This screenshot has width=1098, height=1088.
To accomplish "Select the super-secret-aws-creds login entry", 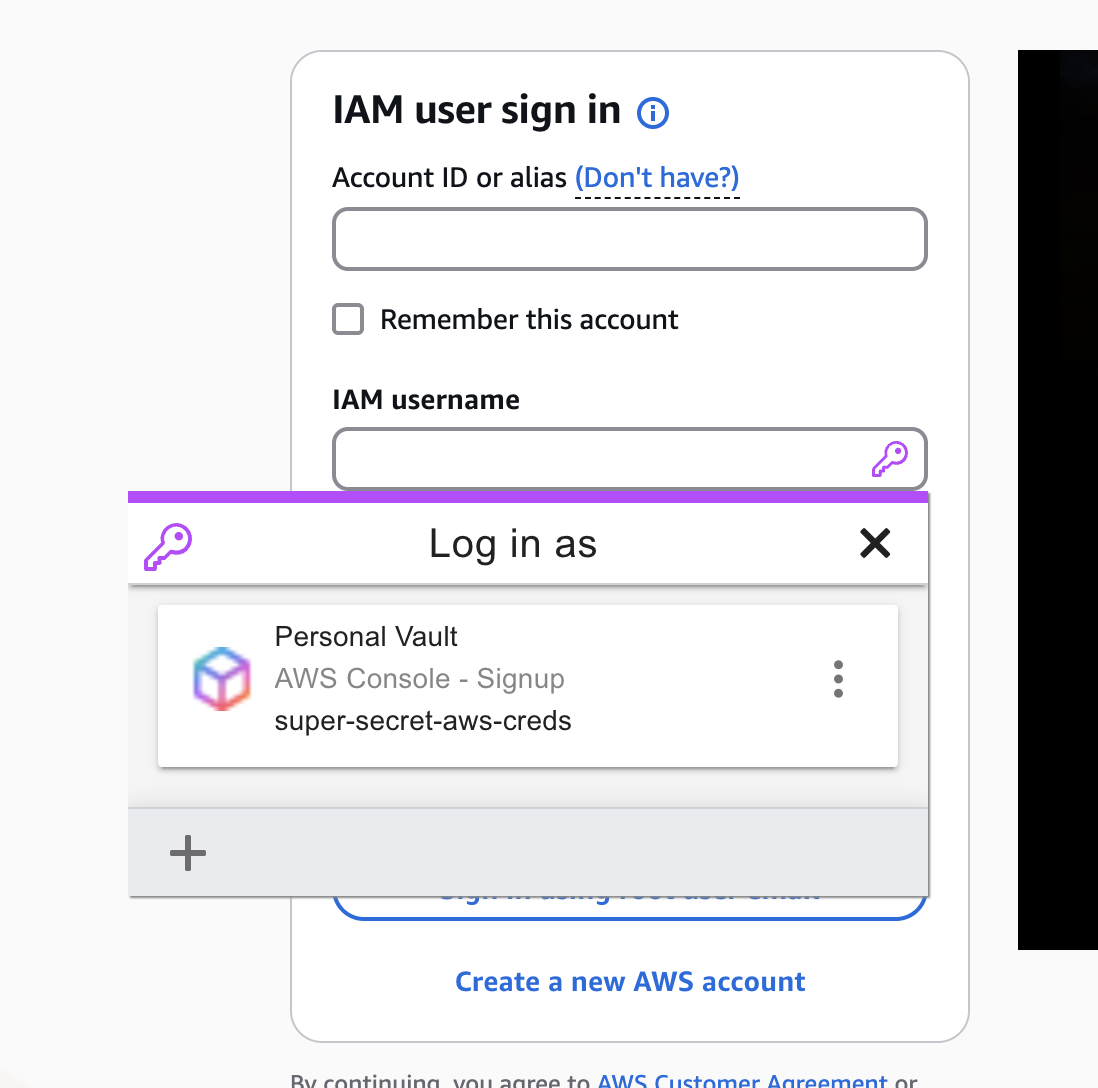I will 528,686.
